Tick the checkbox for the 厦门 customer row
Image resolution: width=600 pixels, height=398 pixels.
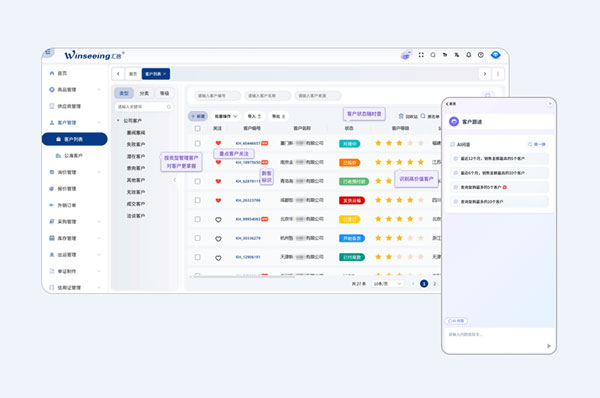(197, 143)
